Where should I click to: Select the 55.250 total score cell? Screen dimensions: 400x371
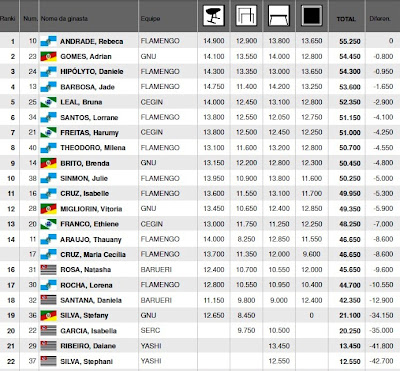(350, 41)
